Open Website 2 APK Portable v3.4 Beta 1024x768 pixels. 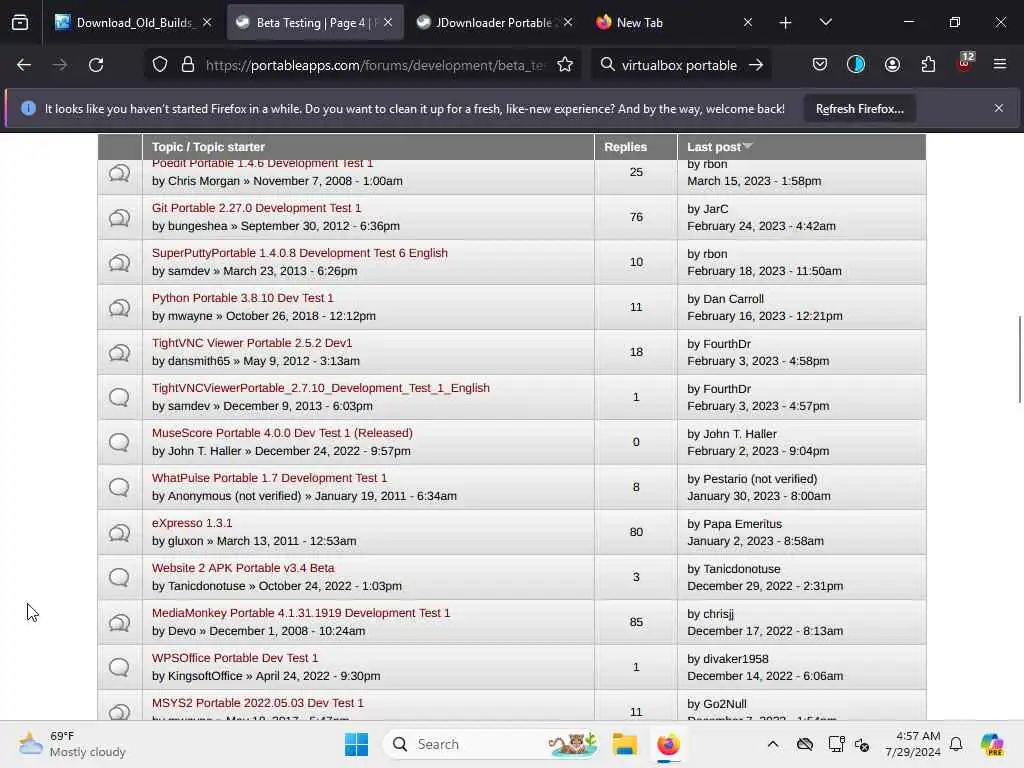pyautogui.click(x=243, y=568)
